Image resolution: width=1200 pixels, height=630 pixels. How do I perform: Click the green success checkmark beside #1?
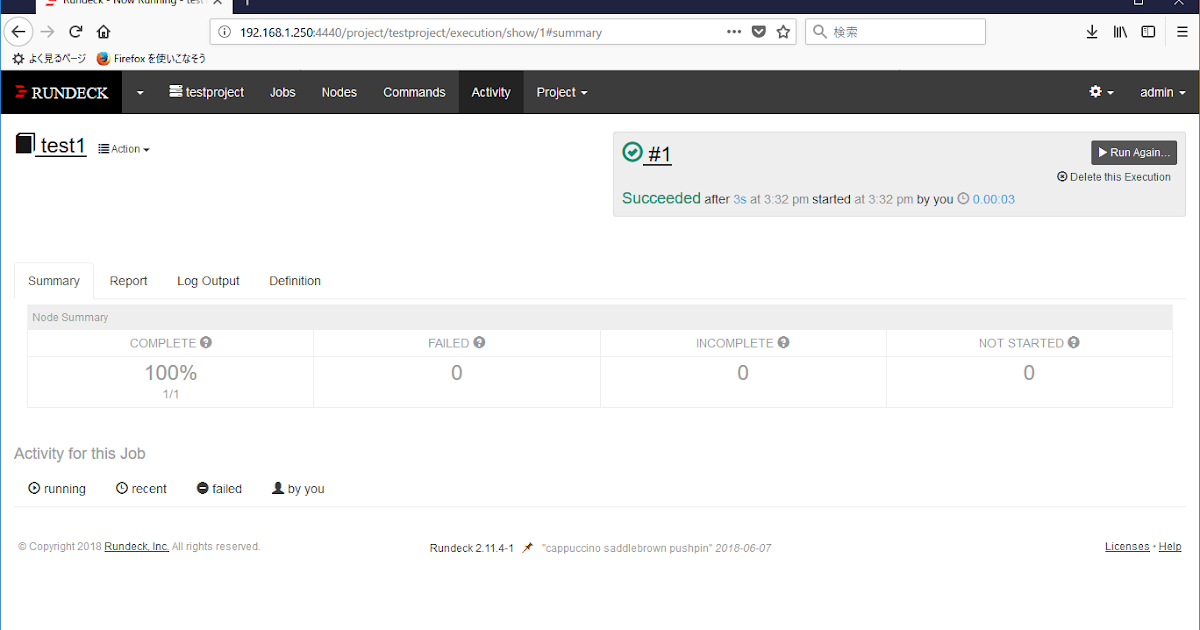click(632, 152)
